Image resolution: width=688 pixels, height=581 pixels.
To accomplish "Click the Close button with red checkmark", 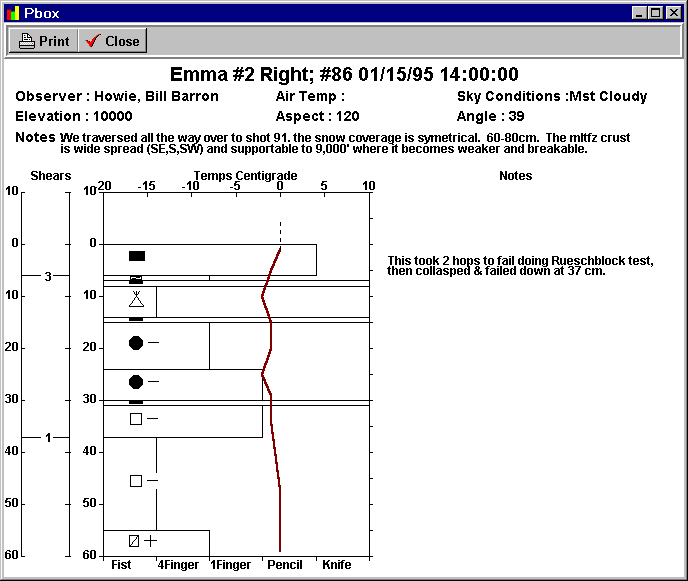I will pyautogui.click(x=112, y=41).
